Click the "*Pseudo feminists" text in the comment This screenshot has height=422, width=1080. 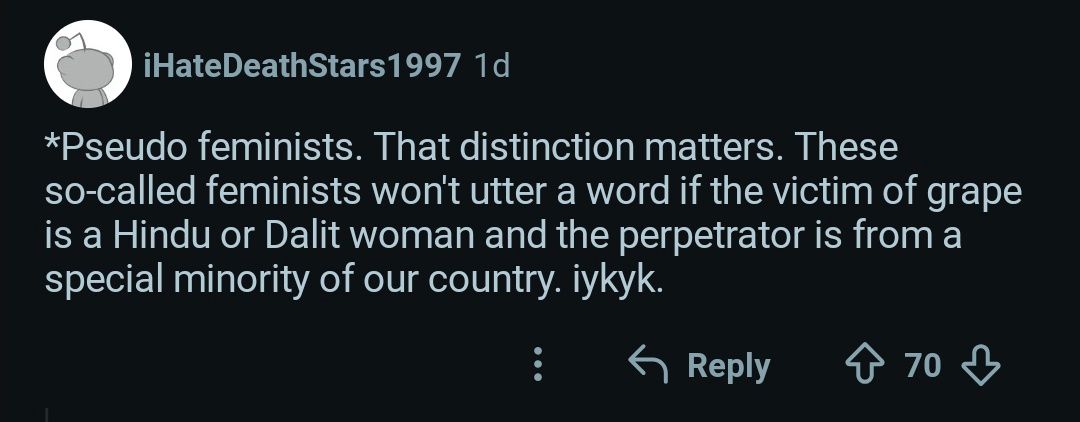tap(183, 149)
